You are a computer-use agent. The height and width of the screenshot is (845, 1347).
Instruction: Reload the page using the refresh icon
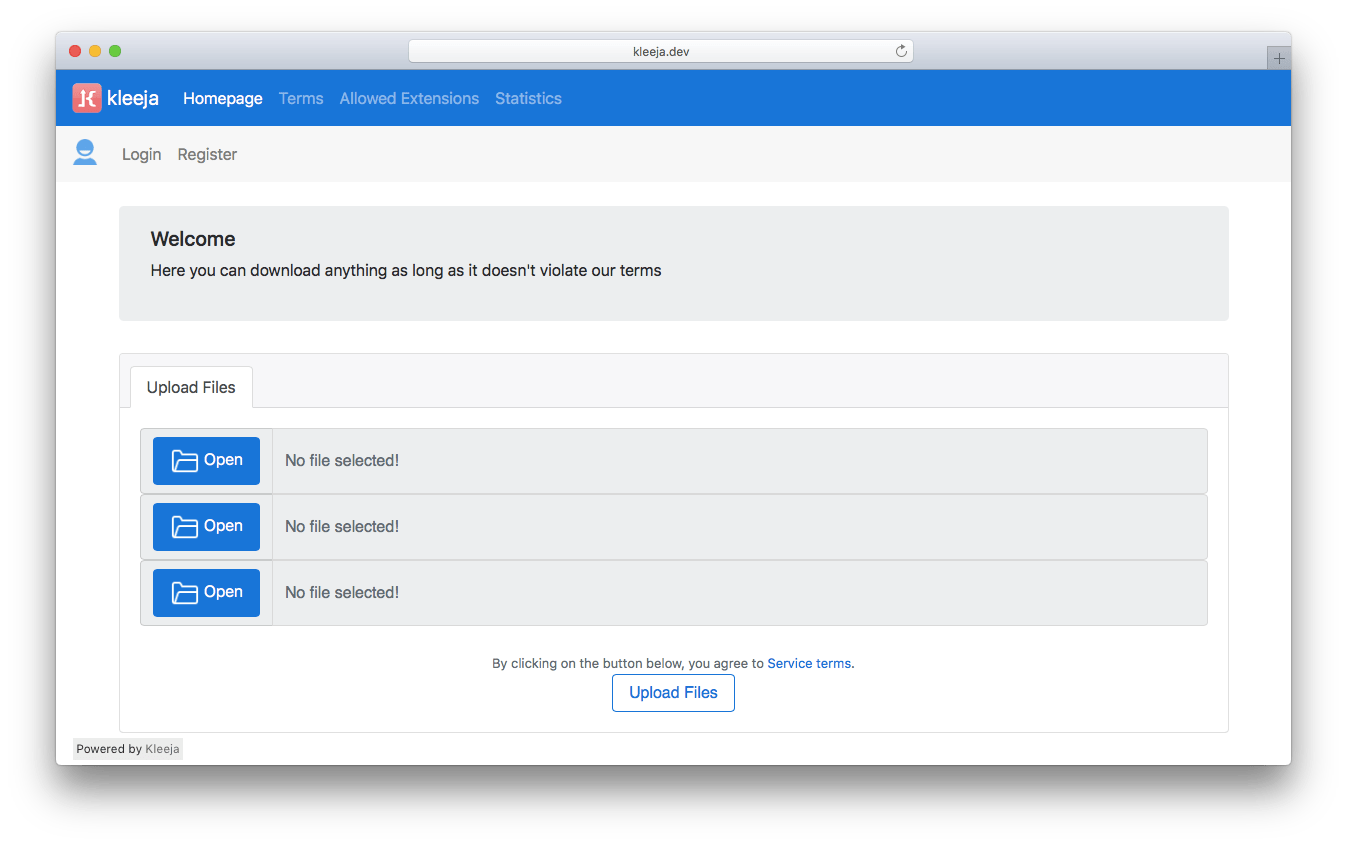899,50
